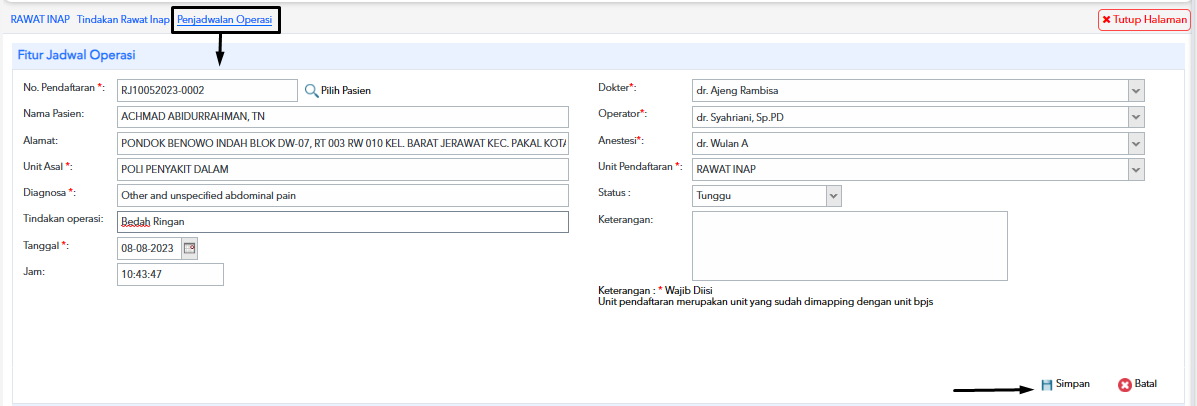This screenshot has width=1197, height=406.
Task: Click the Unit Asal input field
Action: point(343,169)
